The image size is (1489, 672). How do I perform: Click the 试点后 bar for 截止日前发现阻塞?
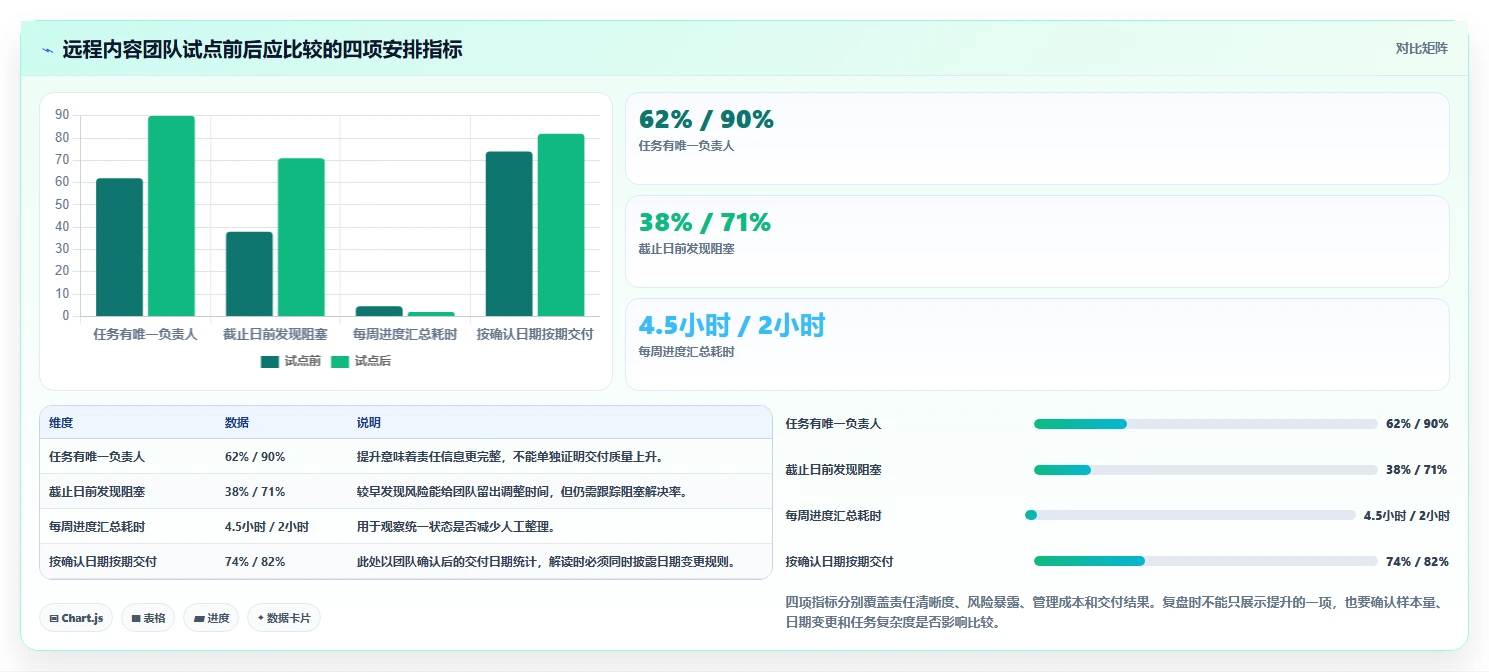pyautogui.click(x=301, y=237)
